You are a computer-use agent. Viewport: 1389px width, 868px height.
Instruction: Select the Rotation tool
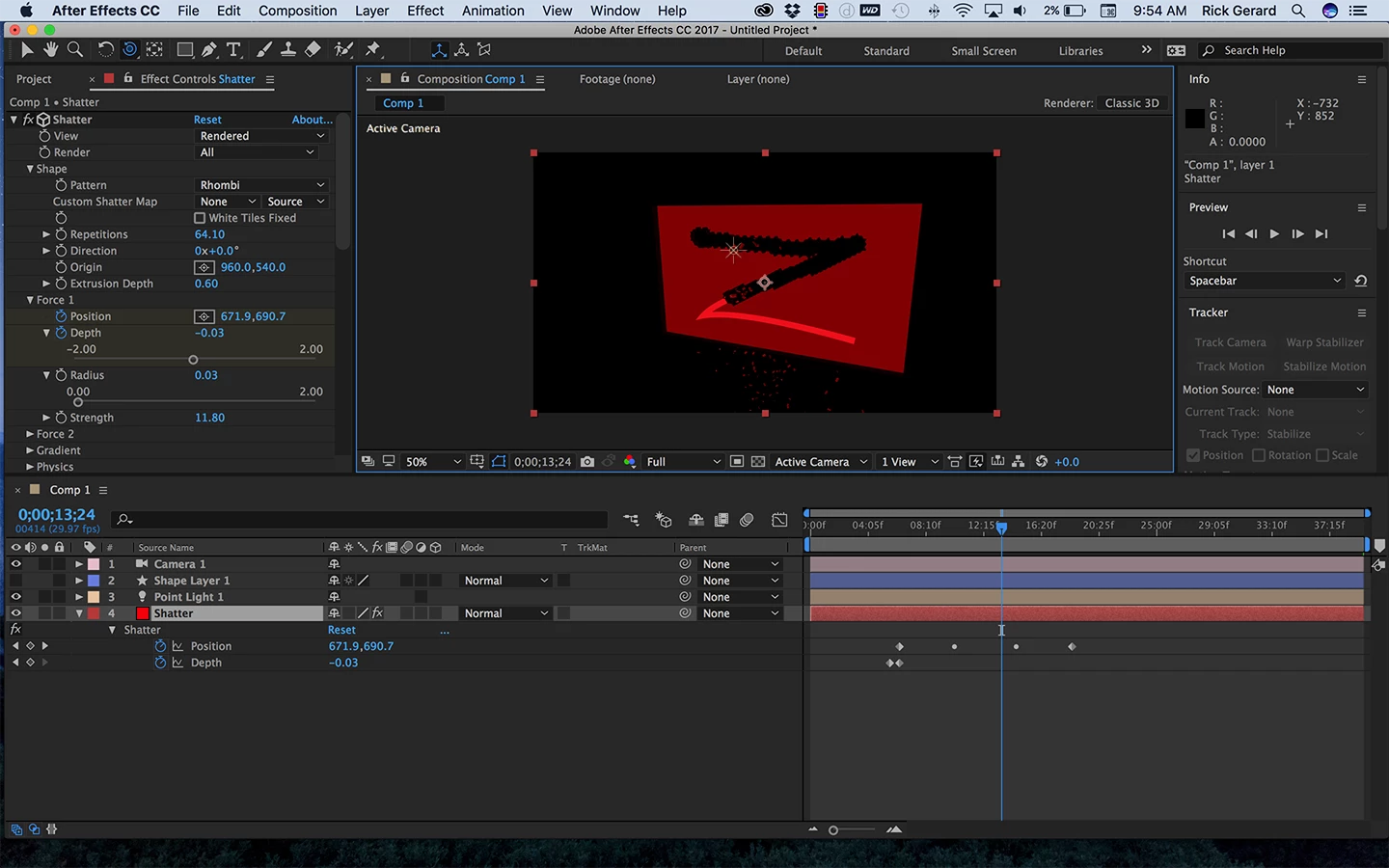point(105,50)
